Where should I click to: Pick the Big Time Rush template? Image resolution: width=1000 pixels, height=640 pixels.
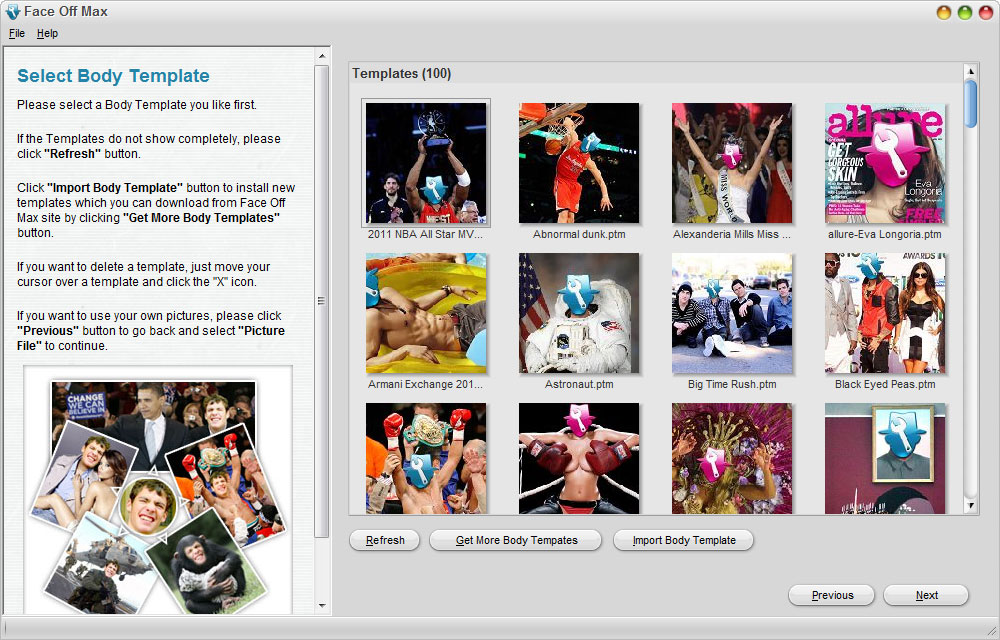[732, 313]
